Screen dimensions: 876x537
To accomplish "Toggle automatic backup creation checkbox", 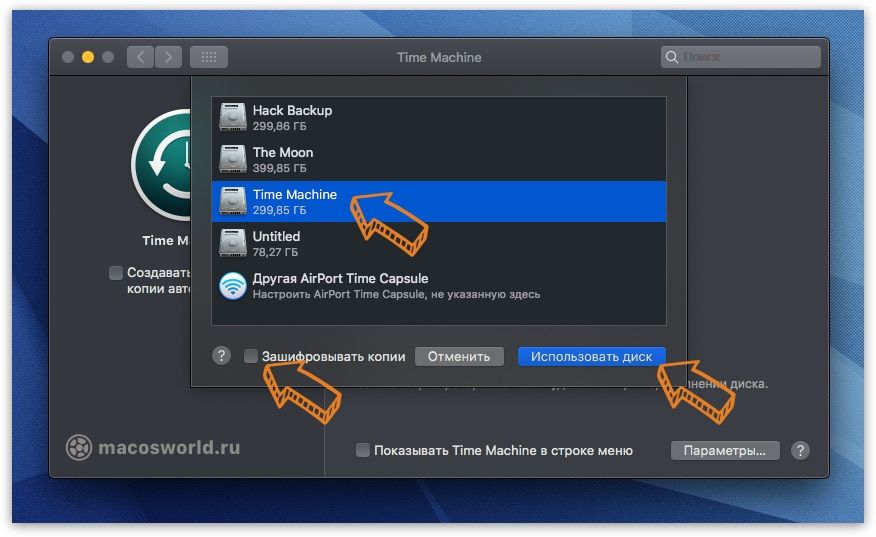I will [116, 273].
